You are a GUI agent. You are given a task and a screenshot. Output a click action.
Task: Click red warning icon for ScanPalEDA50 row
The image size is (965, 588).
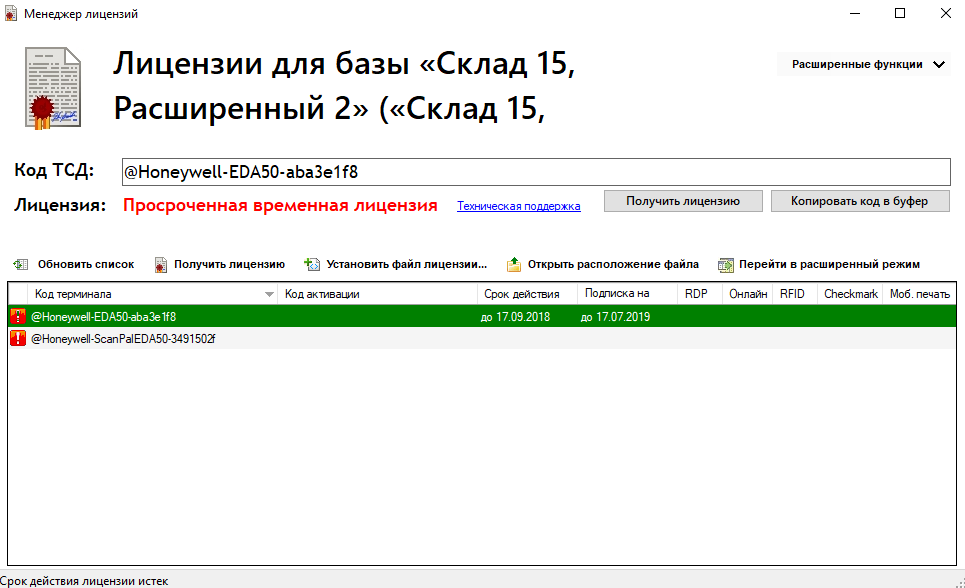click(18, 338)
